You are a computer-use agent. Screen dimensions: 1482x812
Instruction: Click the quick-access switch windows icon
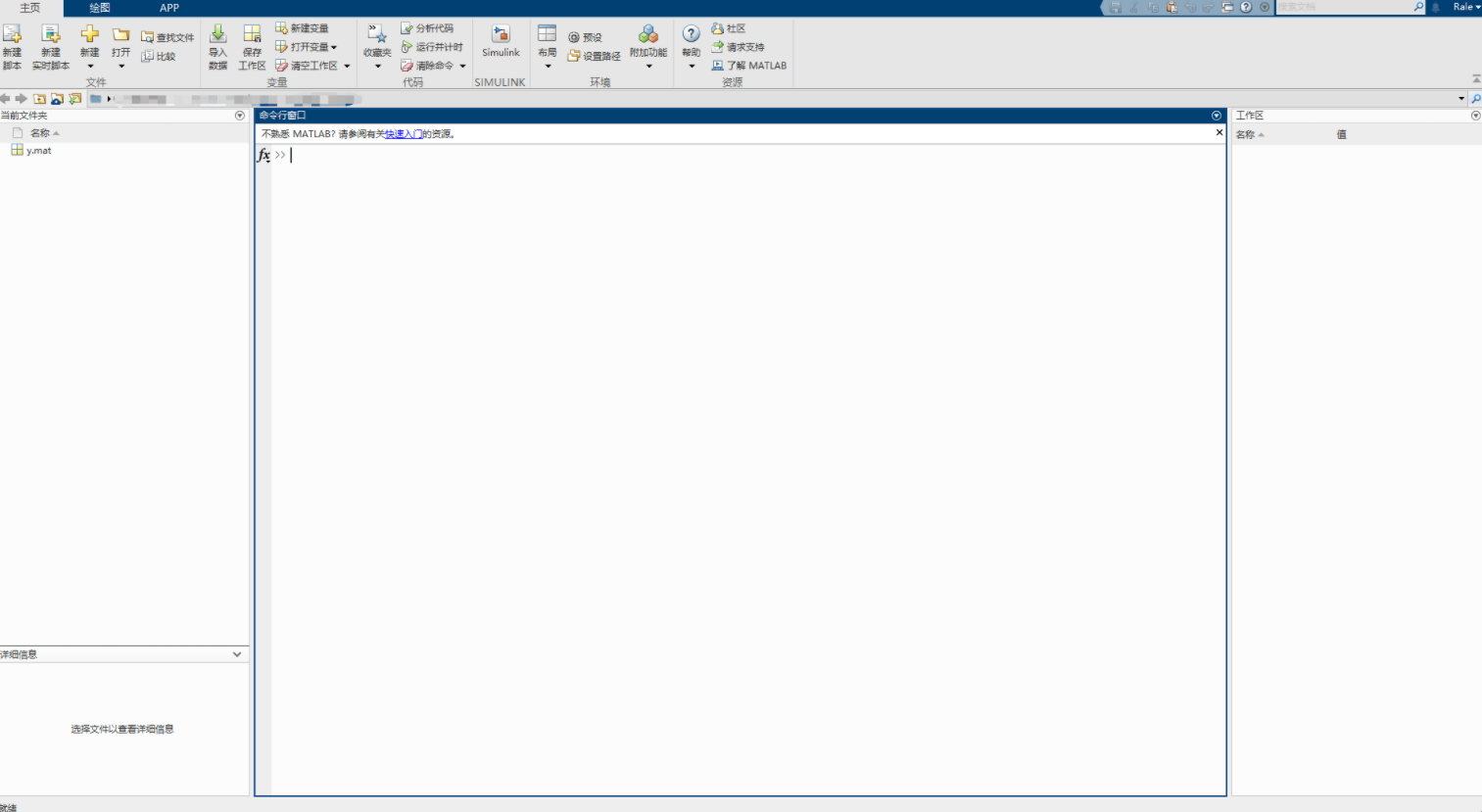[1227, 7]
